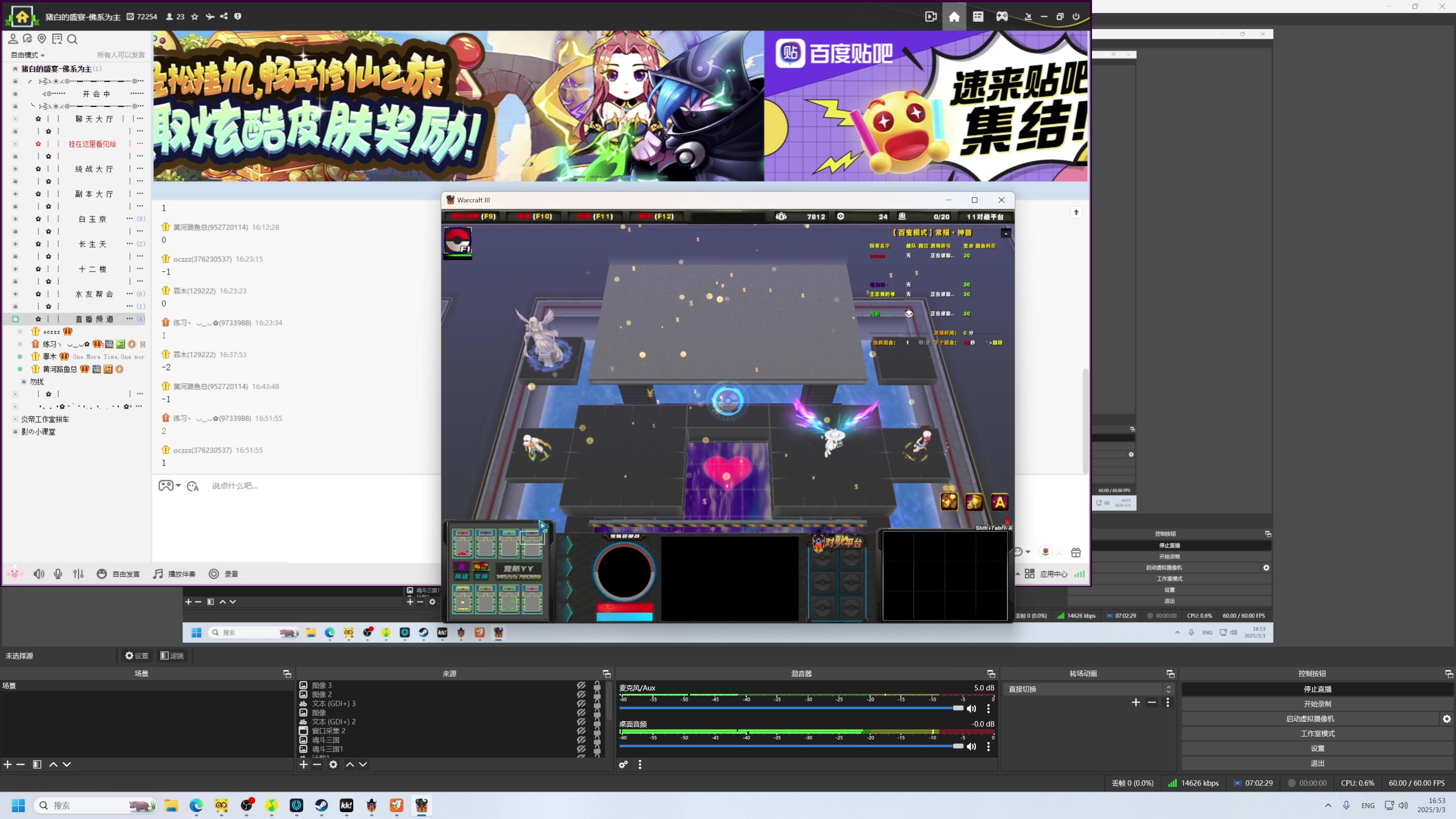Click the YY channel share icon
The image size is (1456, 819).
(224, 16)
